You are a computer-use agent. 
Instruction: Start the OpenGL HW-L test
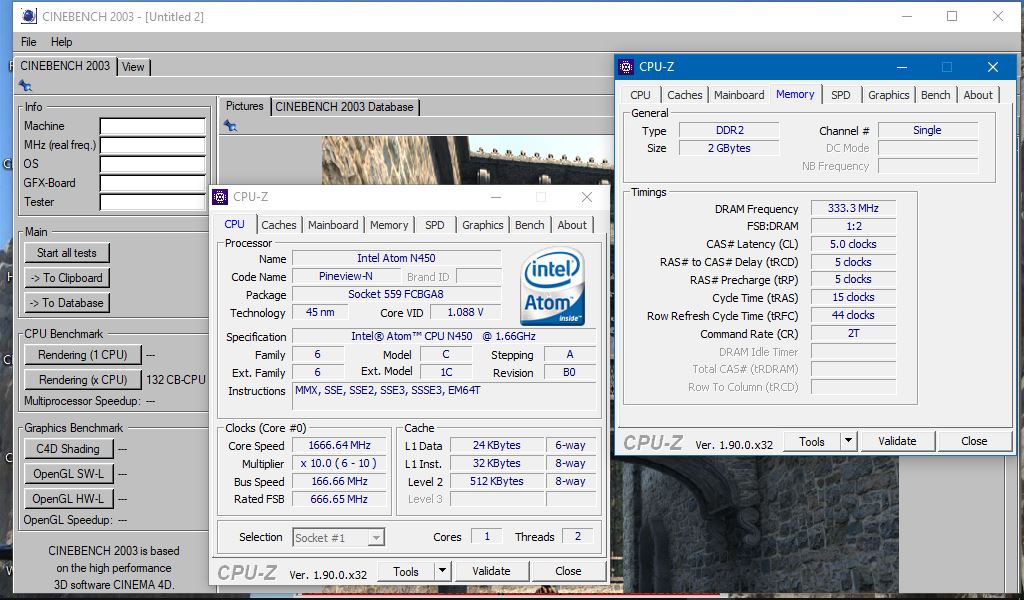[68, 498]
